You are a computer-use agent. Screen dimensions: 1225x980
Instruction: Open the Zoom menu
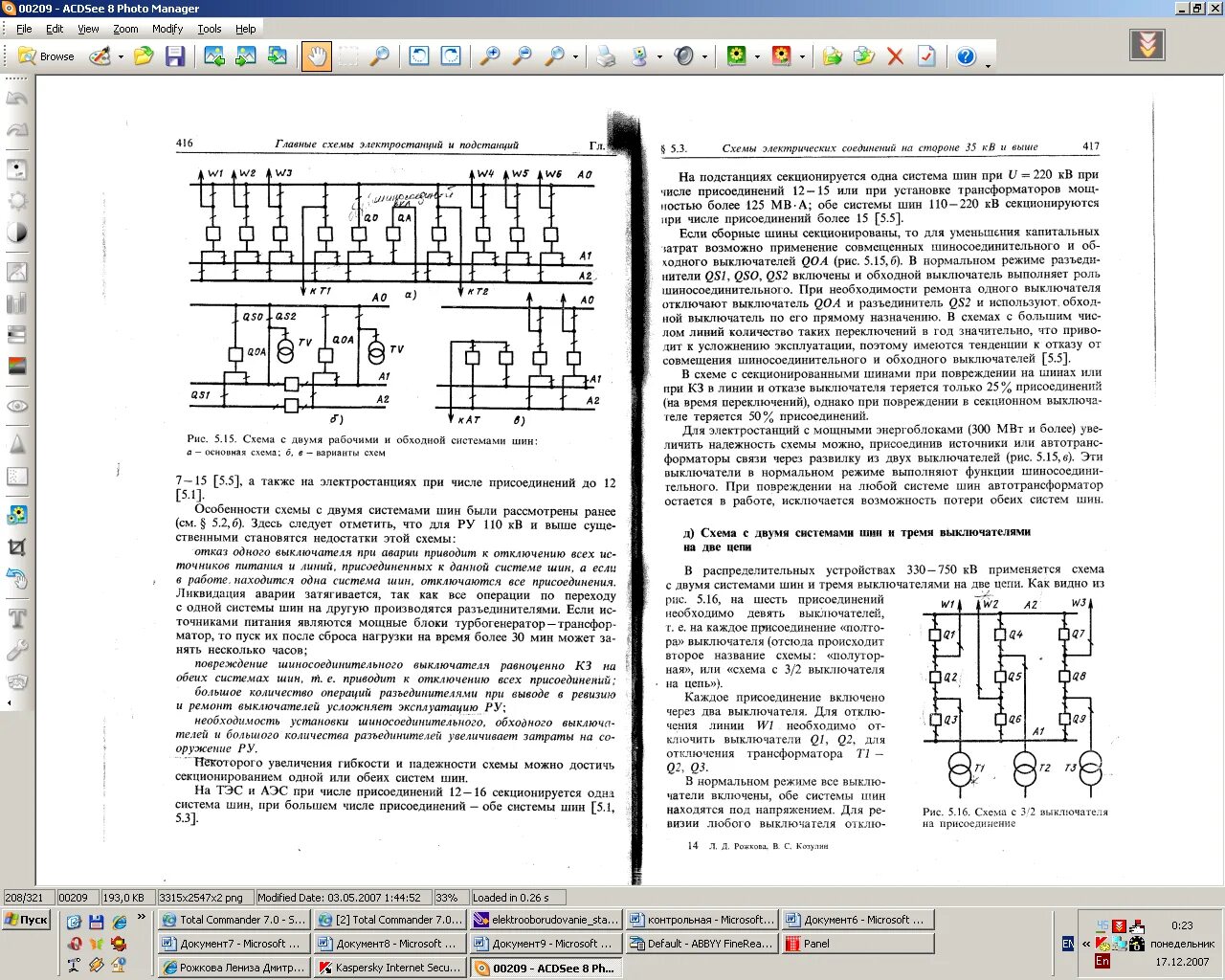pyautogui.click(x=125, y=29)
